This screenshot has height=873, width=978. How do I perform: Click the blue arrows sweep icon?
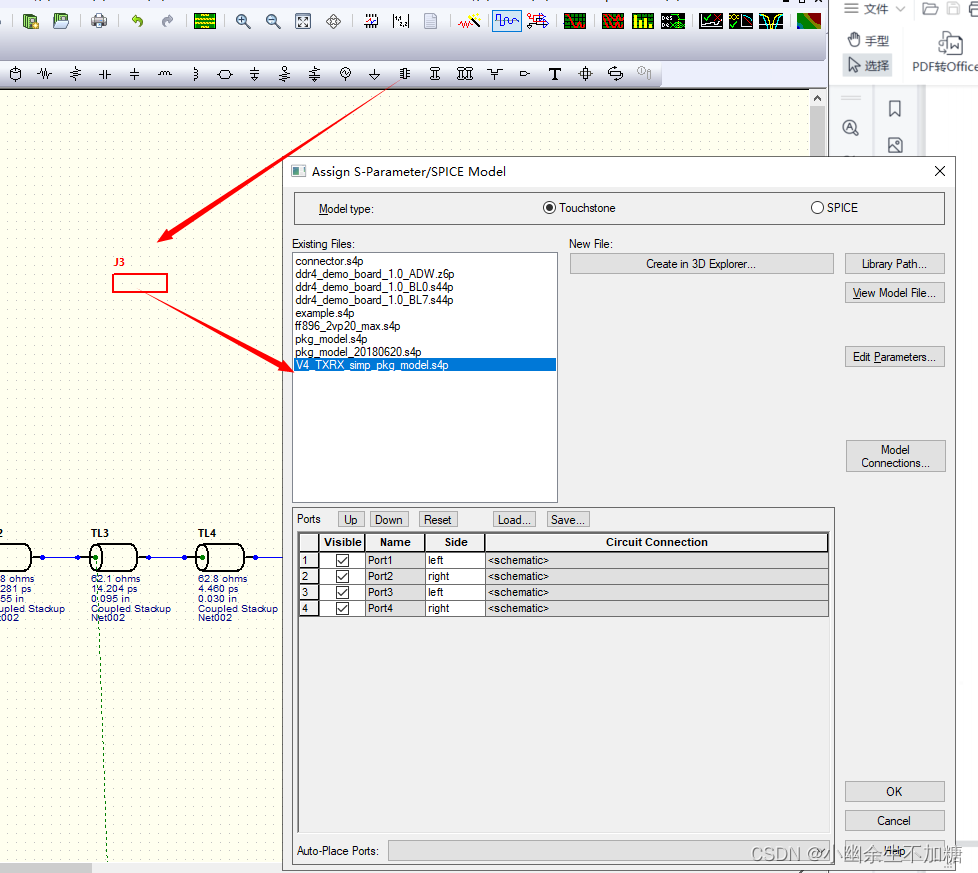(x=538, y=21)
